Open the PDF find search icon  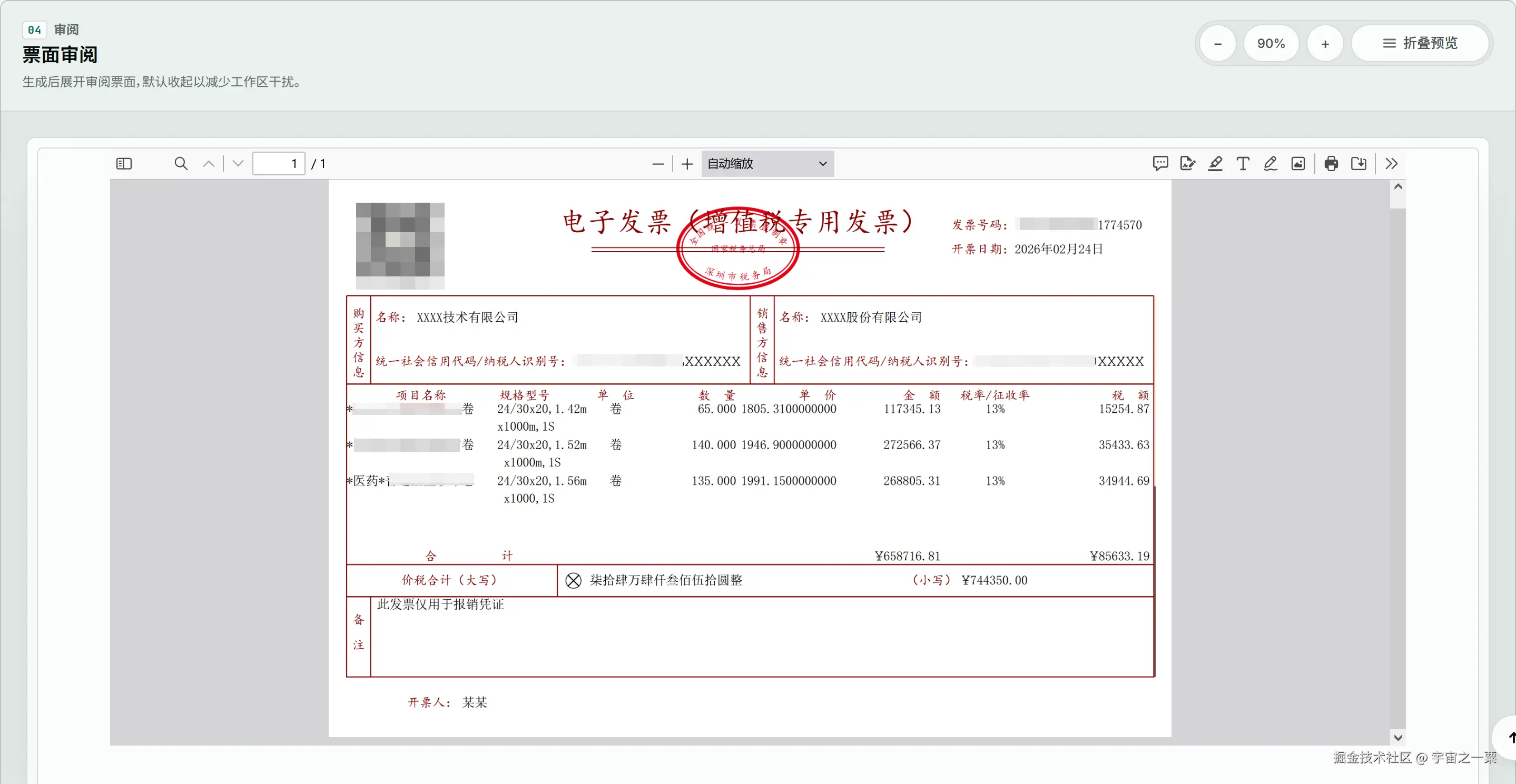(x=181, y=164)
